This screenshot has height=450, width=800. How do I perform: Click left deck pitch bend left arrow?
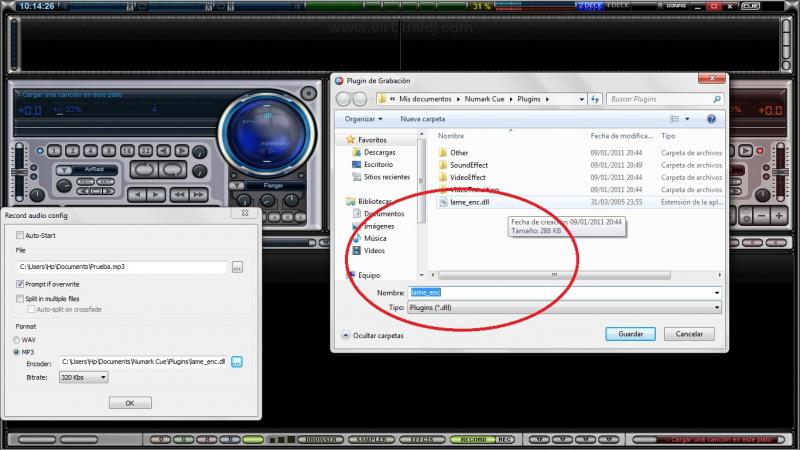click(x=136, y=194)
